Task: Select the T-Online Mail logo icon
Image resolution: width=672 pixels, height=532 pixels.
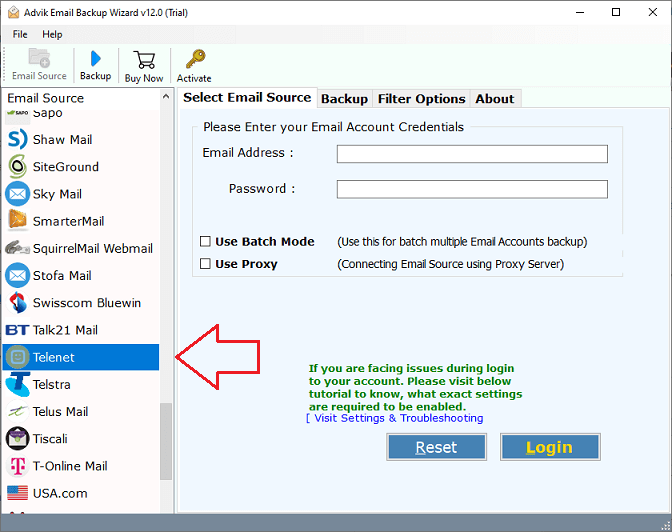Action: (18, 466)
